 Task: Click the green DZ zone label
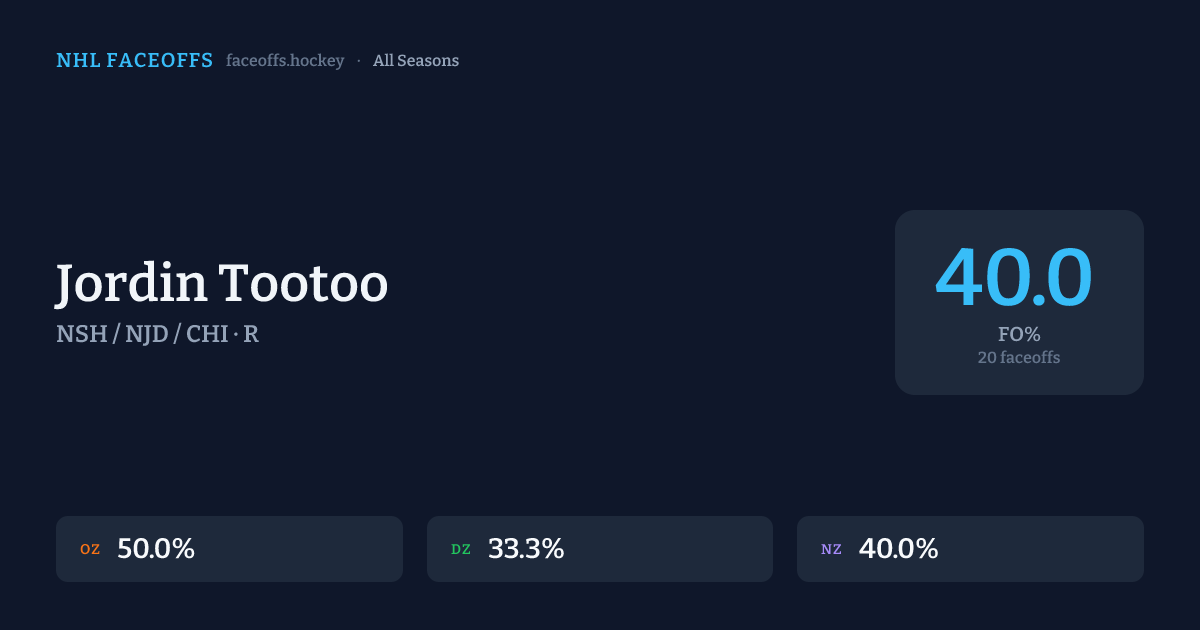point(461,549)
